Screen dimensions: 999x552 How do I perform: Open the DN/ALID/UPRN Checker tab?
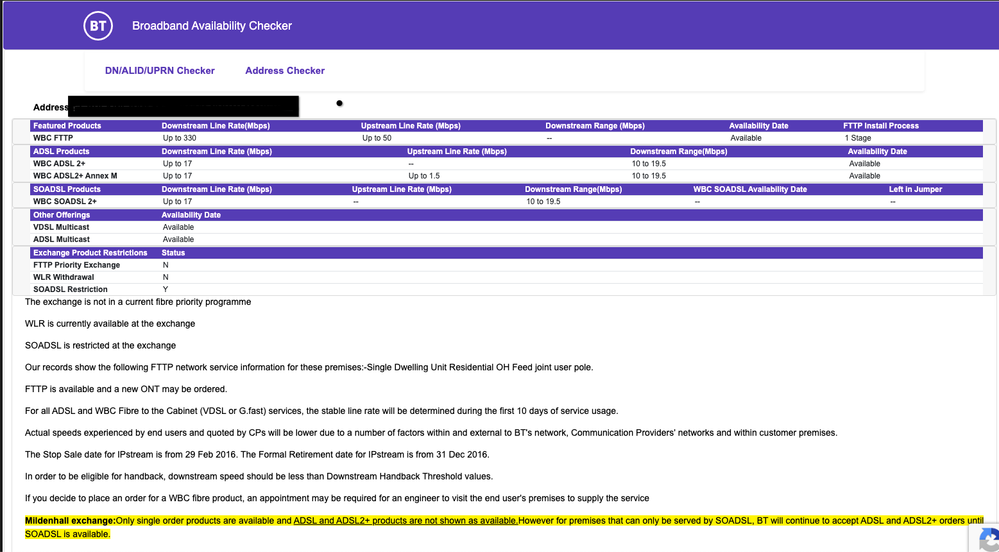pos(160,71)
